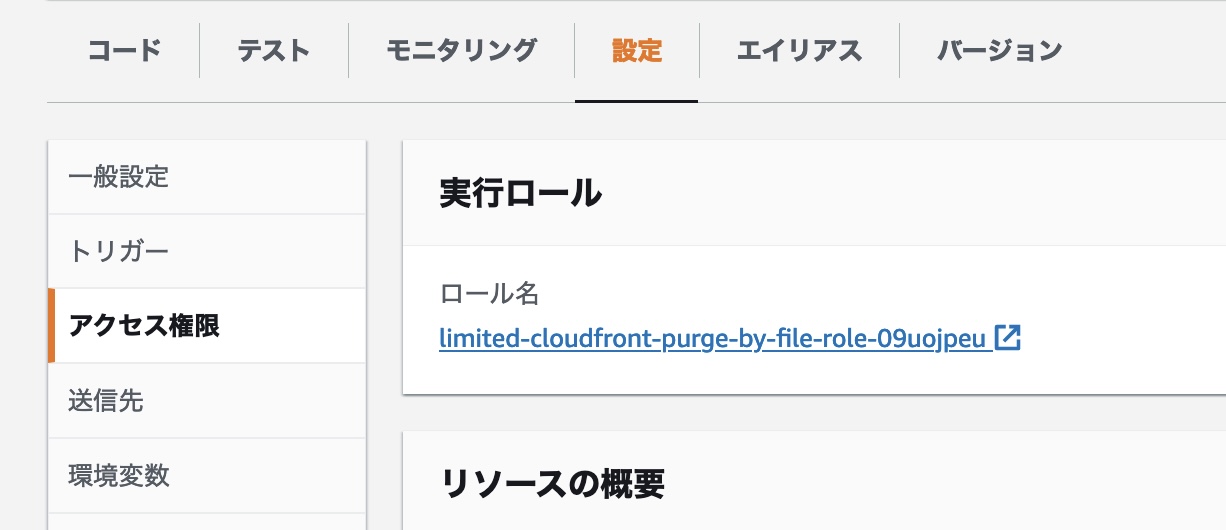Open the テスト tab

click(274, 50)
